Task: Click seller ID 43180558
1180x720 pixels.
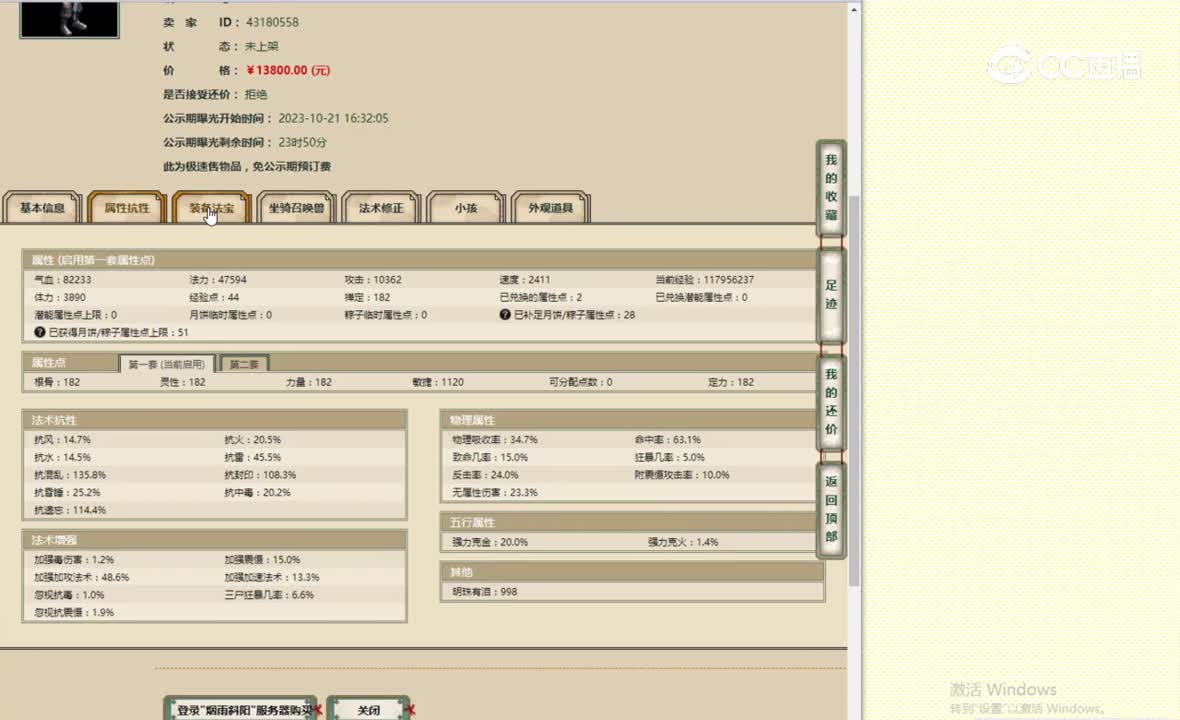Action: (272, 23)
